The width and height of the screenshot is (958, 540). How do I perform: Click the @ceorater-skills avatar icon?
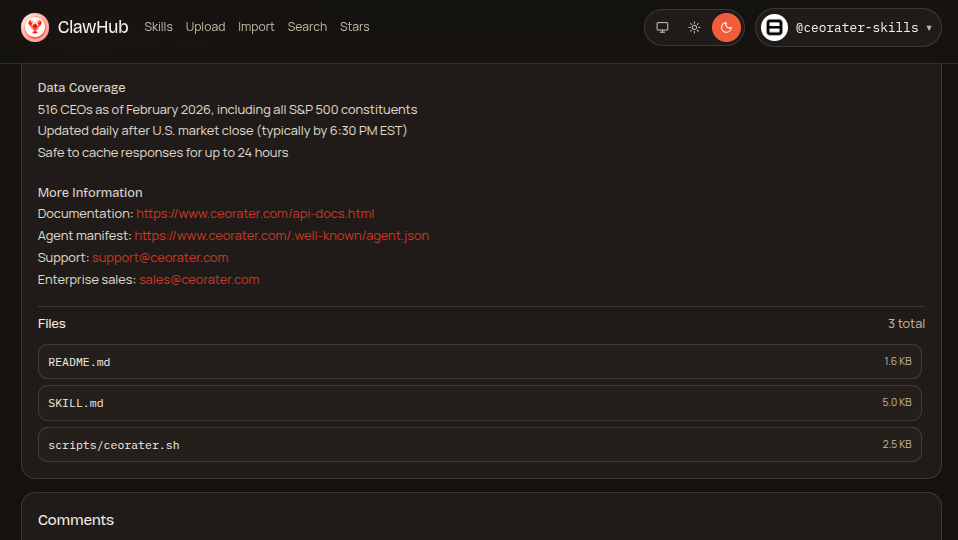(774, 27)
